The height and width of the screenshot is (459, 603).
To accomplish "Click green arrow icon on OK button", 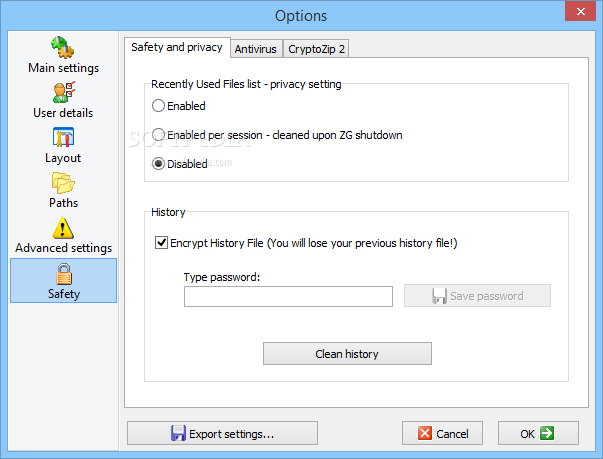I will [546, 433].
